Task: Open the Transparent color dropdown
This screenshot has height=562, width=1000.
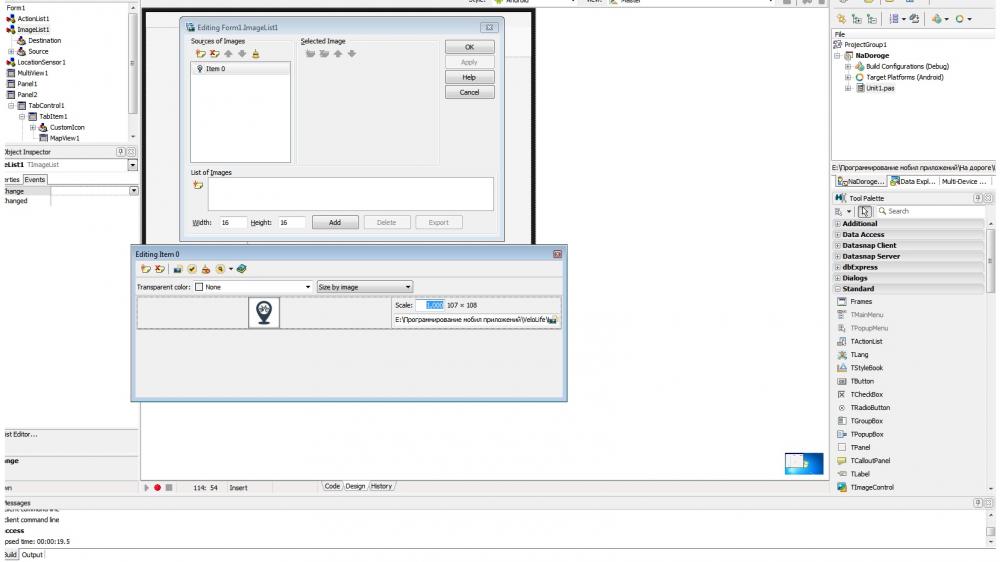Action: tap(307, 287)
